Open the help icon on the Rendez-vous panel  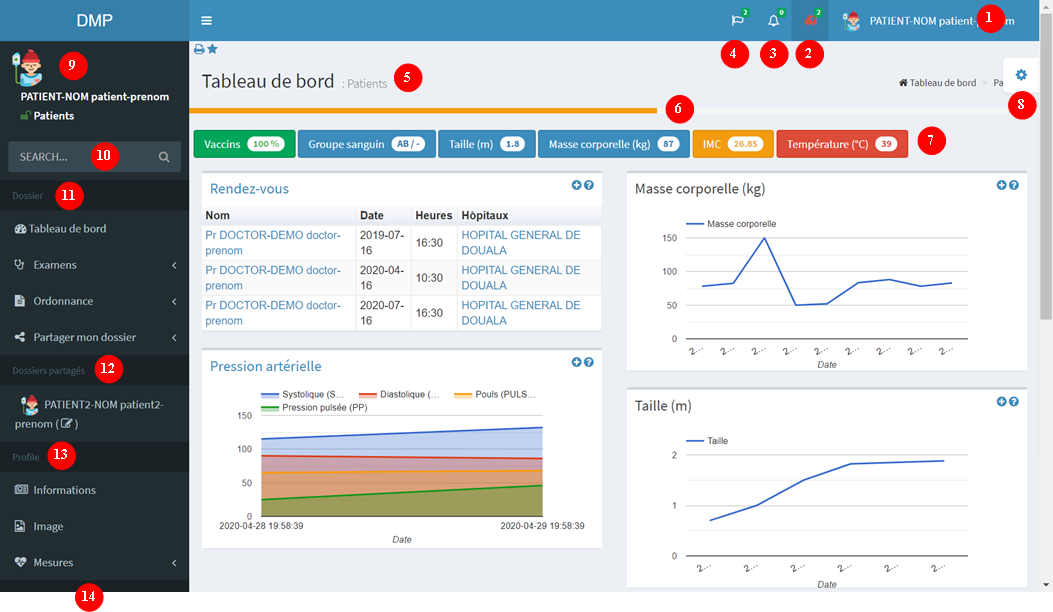588,185
